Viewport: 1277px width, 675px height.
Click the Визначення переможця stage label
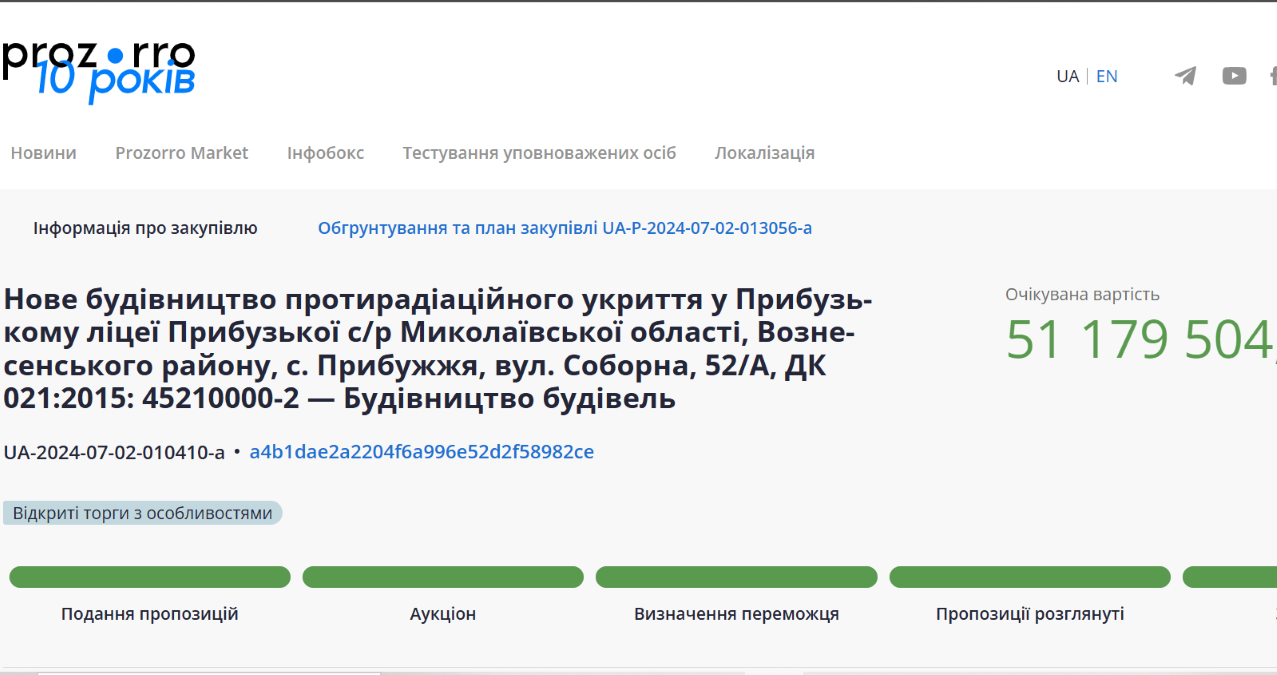(736, 614)
